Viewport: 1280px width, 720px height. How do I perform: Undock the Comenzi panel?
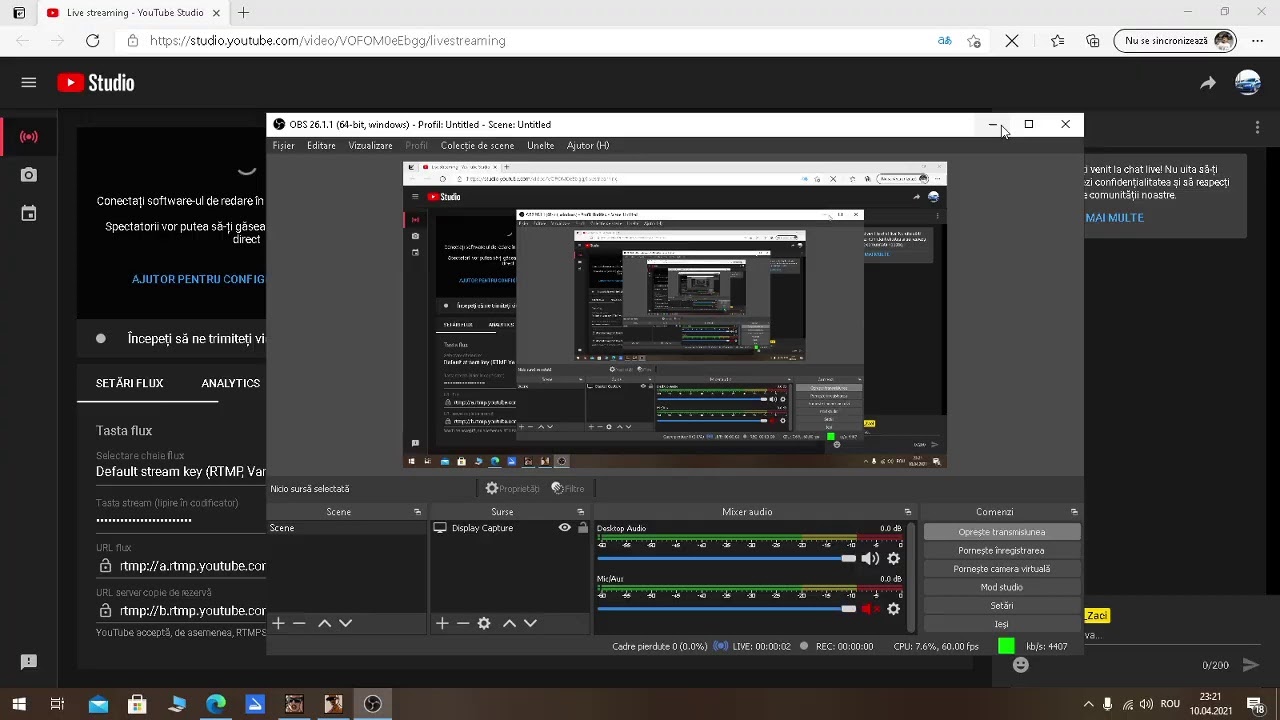pos(1074,512)
